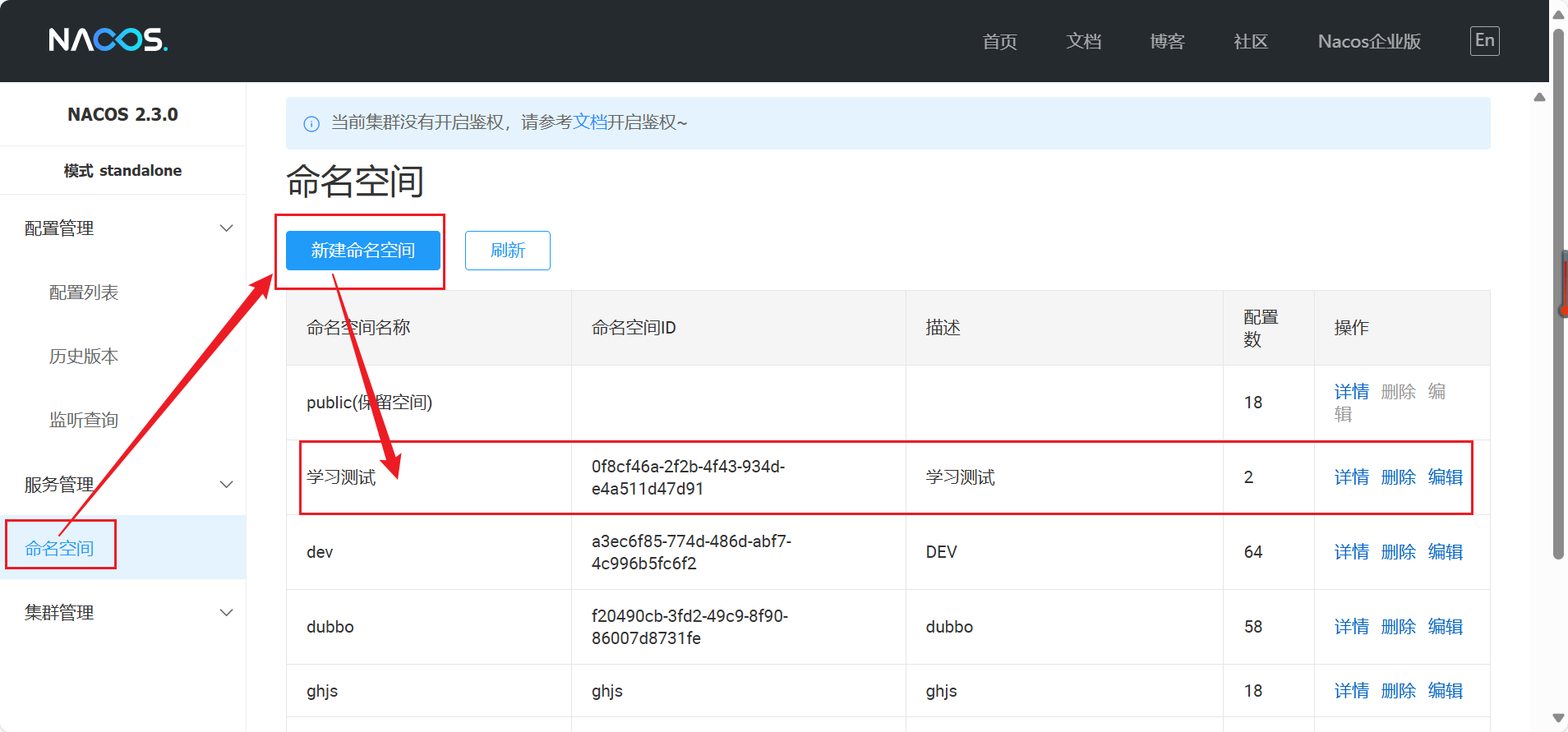Open the Nacos企业版 header link
Viewport: 1568px width, 732px height.
pos(1369,41)
